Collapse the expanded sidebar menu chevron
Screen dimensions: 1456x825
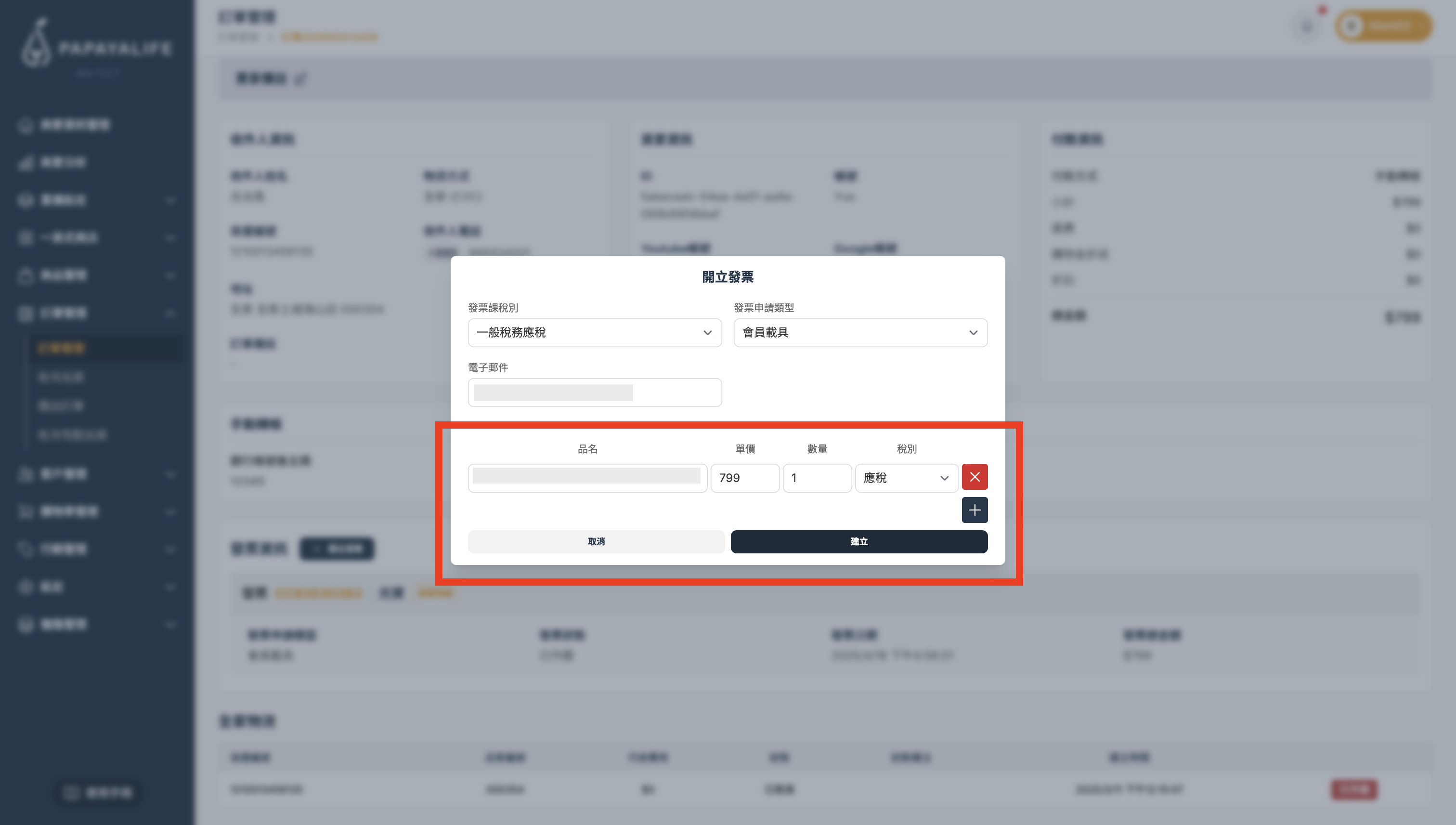point(170,314)
